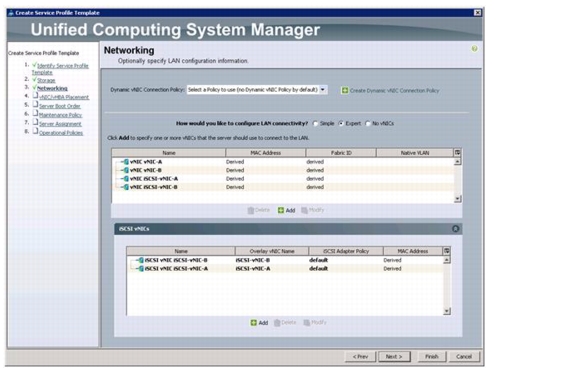Image resolution: width=576 pixels, height=371 pixels.
Task: Click Modify under the vNIC table
Action: 313,210
